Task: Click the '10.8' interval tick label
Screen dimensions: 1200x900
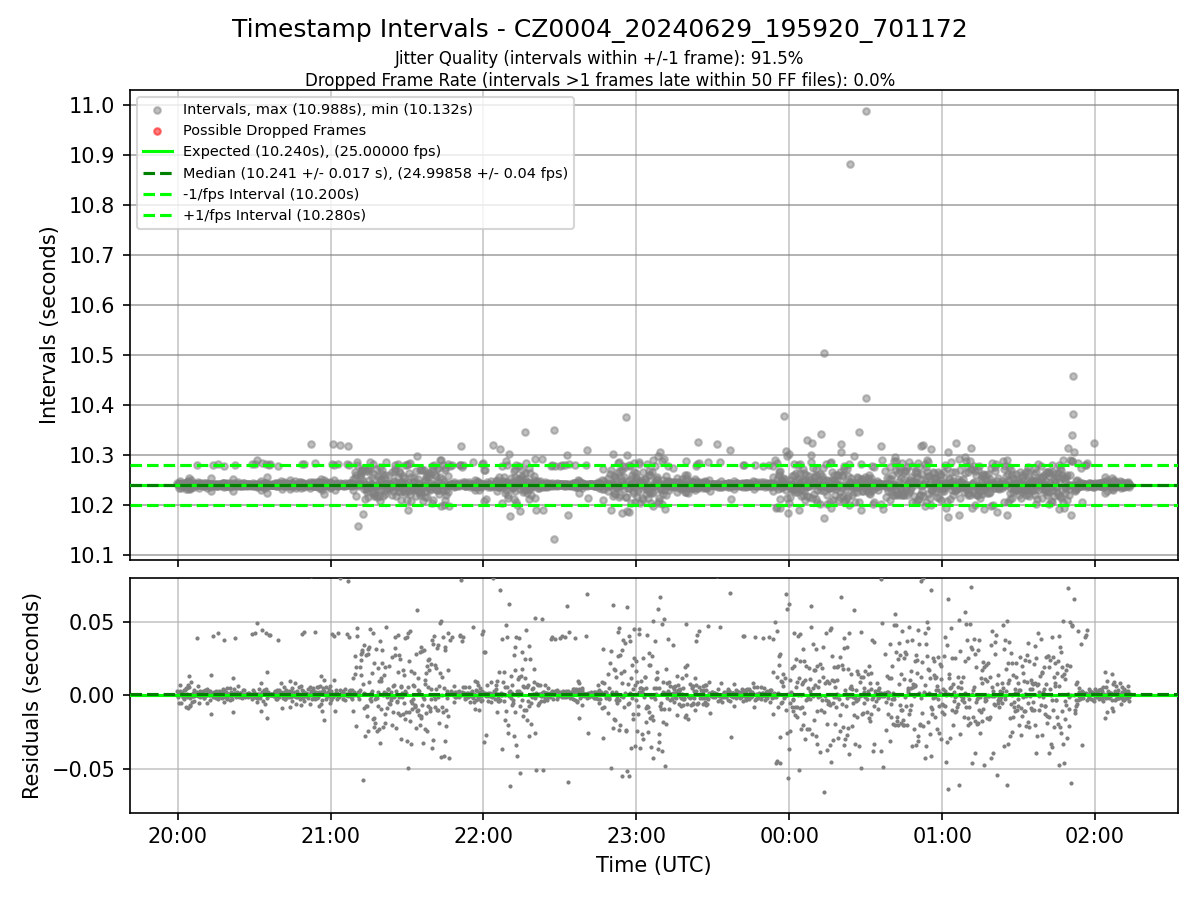Action: pyautogui.click(x=94, y=205)
